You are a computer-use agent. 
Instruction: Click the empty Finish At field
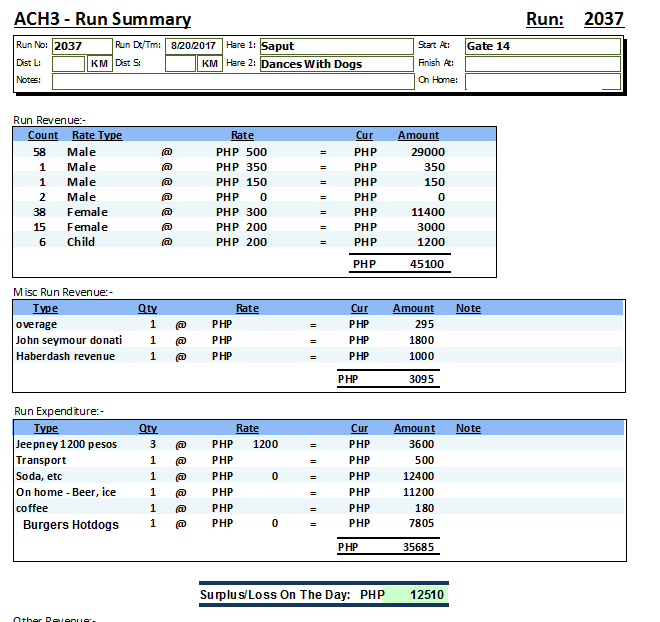click(542, 64)
